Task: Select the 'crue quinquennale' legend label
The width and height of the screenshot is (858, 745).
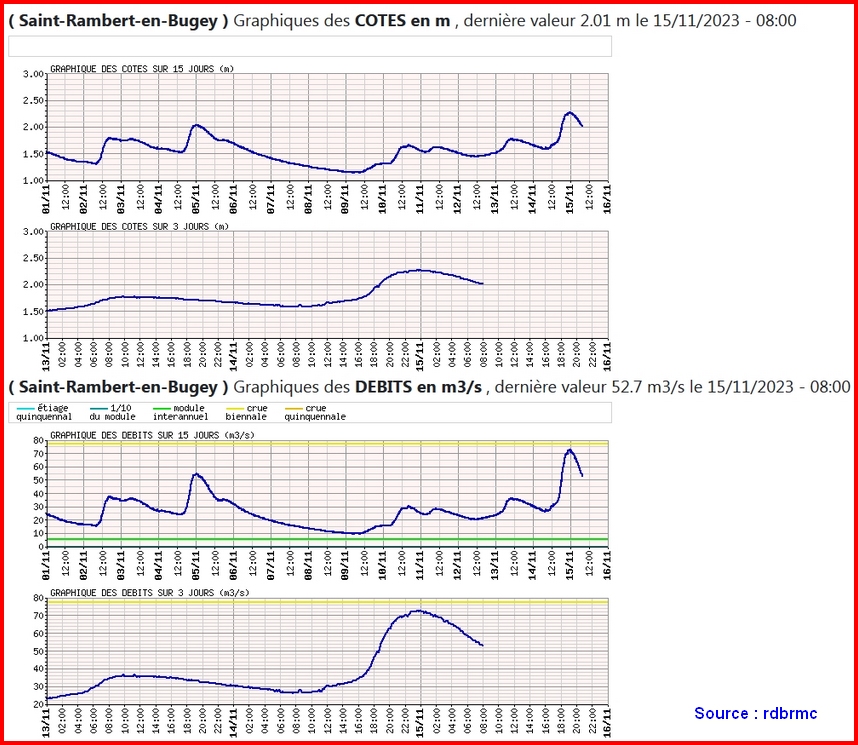Action: 315,412
